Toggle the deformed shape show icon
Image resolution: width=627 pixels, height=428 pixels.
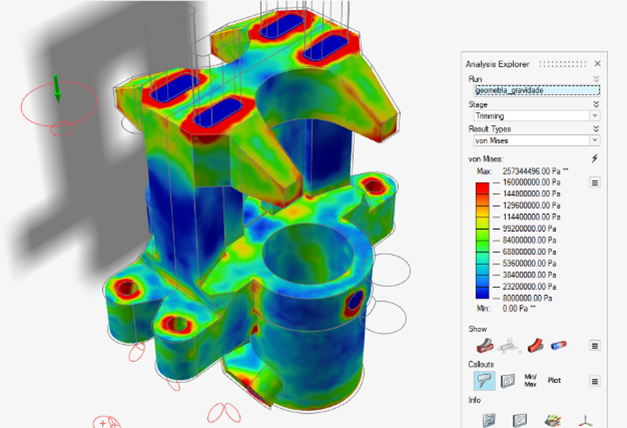[x=535, y=345]
